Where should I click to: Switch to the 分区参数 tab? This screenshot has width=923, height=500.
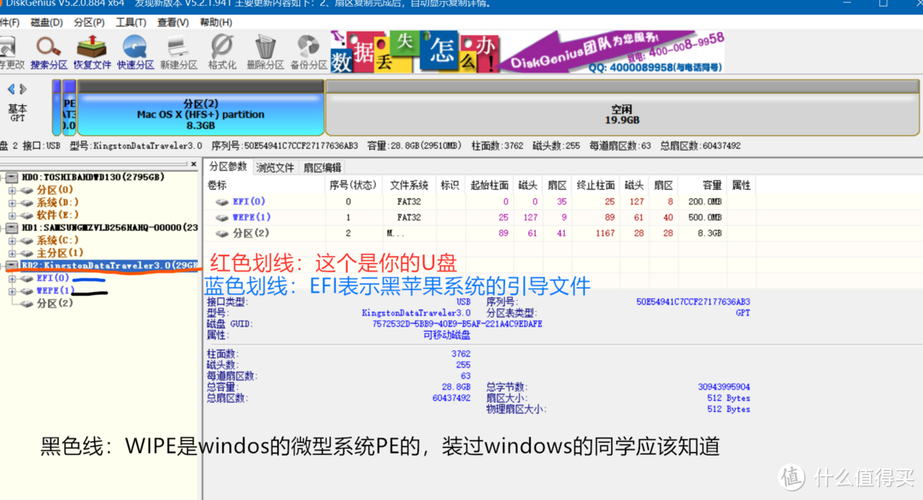click(x=228, y=167)
